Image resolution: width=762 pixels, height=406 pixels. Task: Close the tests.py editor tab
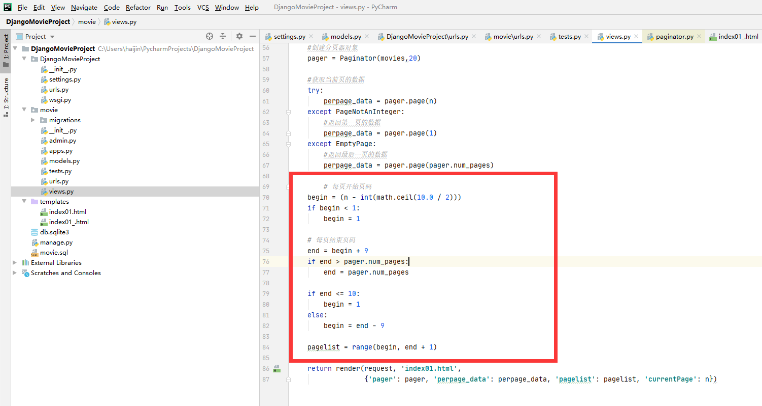(587, 36)
